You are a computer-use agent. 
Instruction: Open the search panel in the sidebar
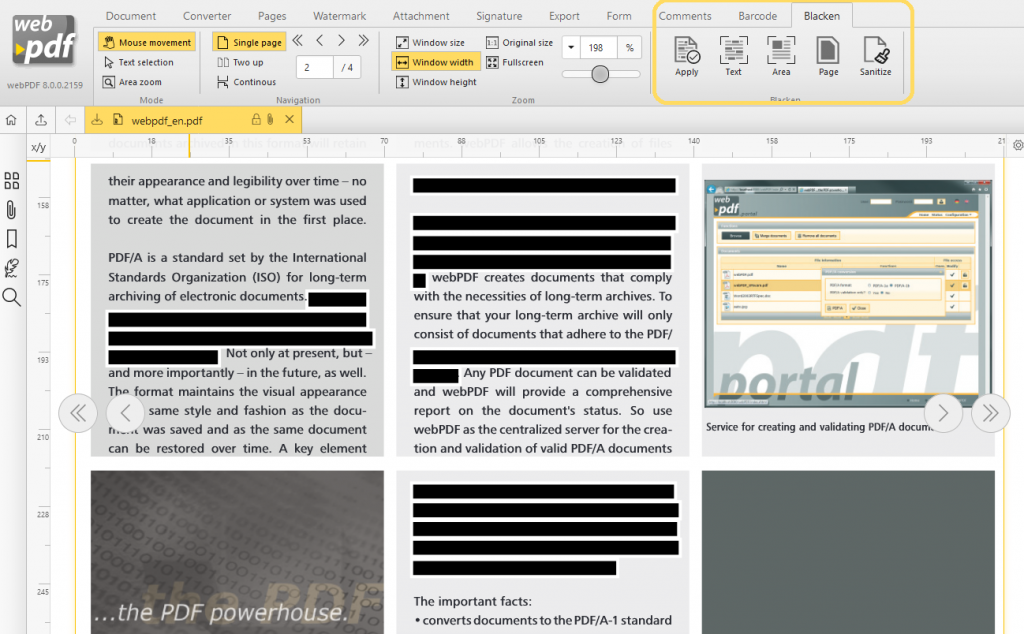(x=12, y=297)
